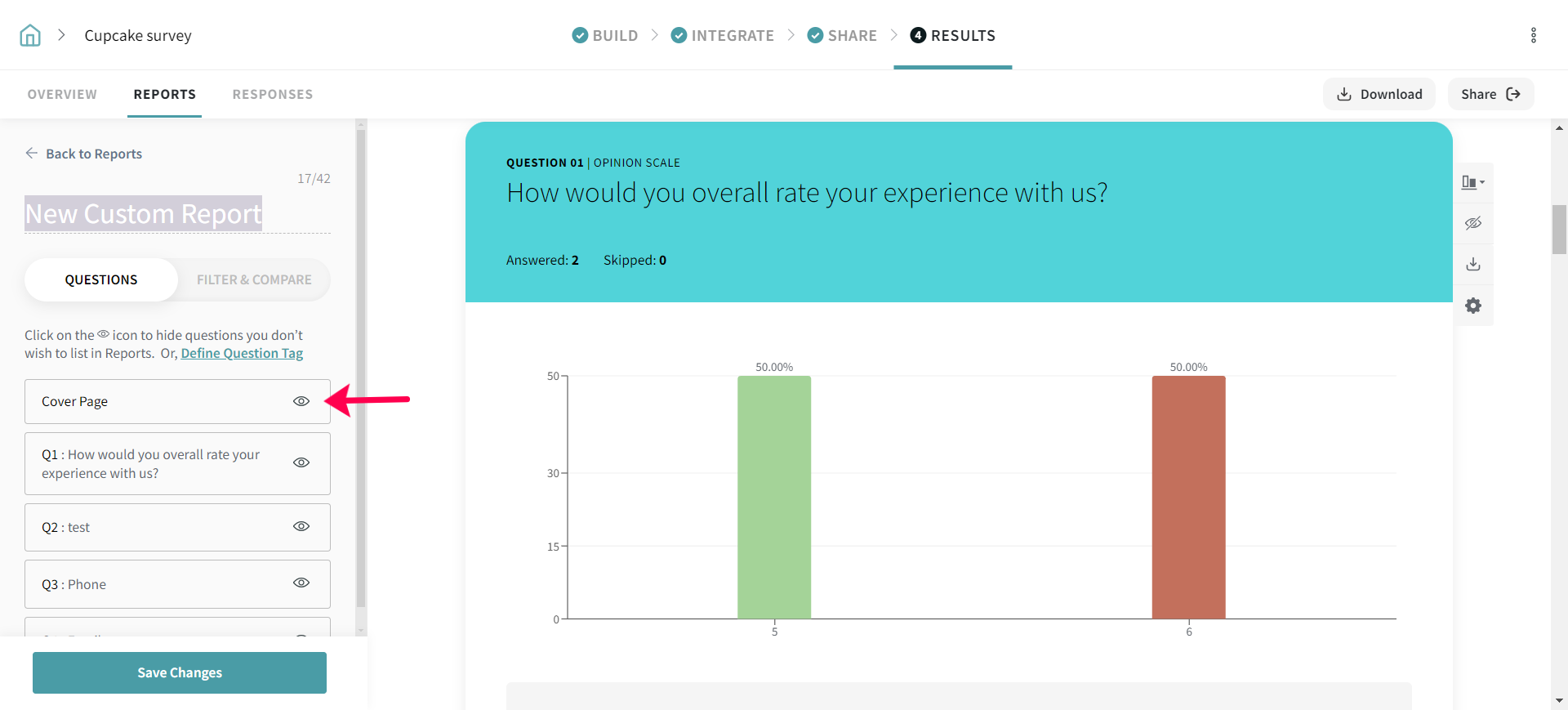Viewport: 1568px width, 710px height.
Task: Open the chart type selector icon
Action: click(1472, 182)
